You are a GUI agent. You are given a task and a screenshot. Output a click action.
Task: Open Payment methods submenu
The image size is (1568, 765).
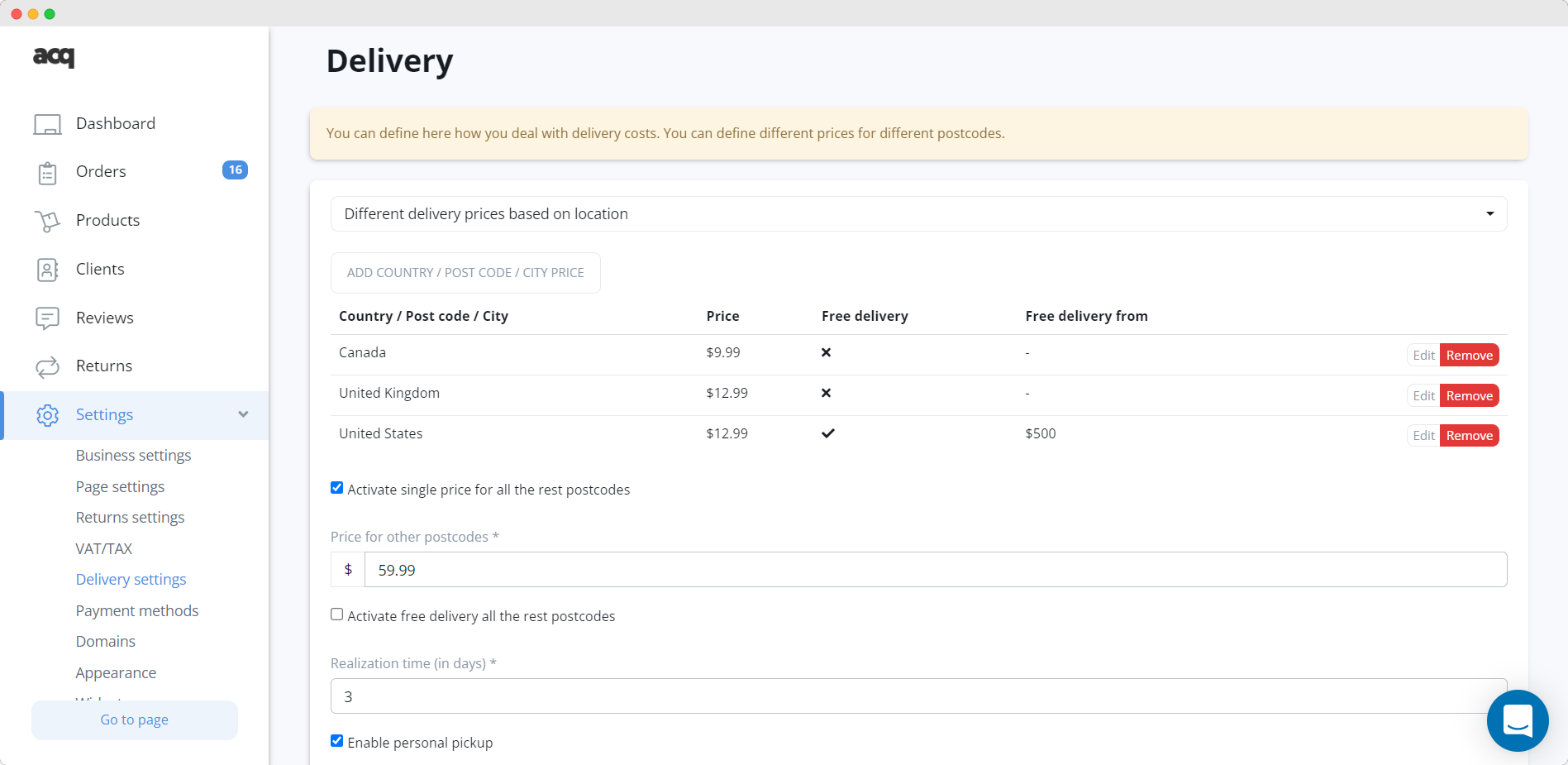[137, 610]
